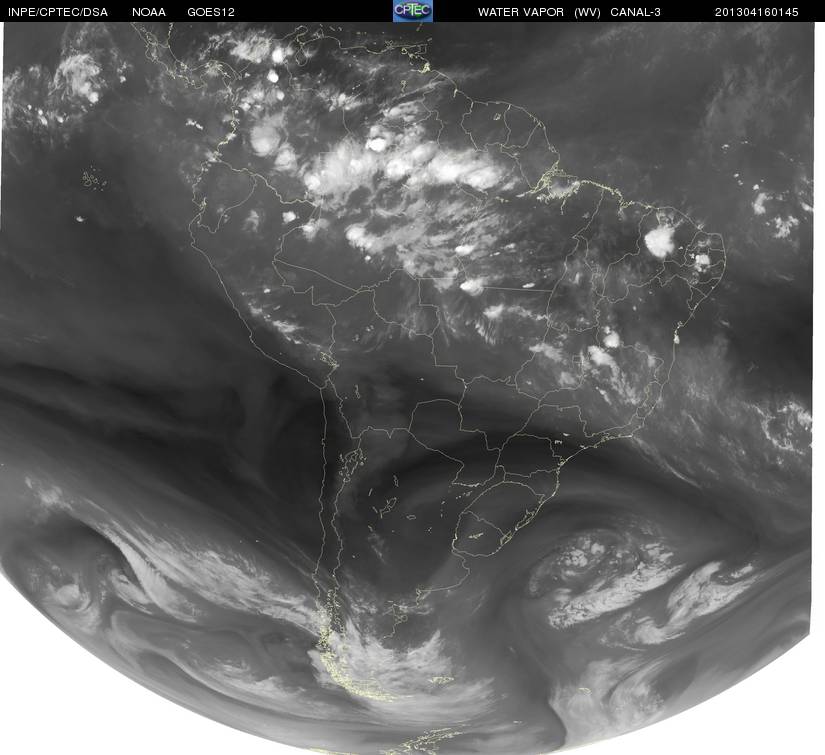
Task: Click the CPTEC logo in header
Action: (413, 11)
